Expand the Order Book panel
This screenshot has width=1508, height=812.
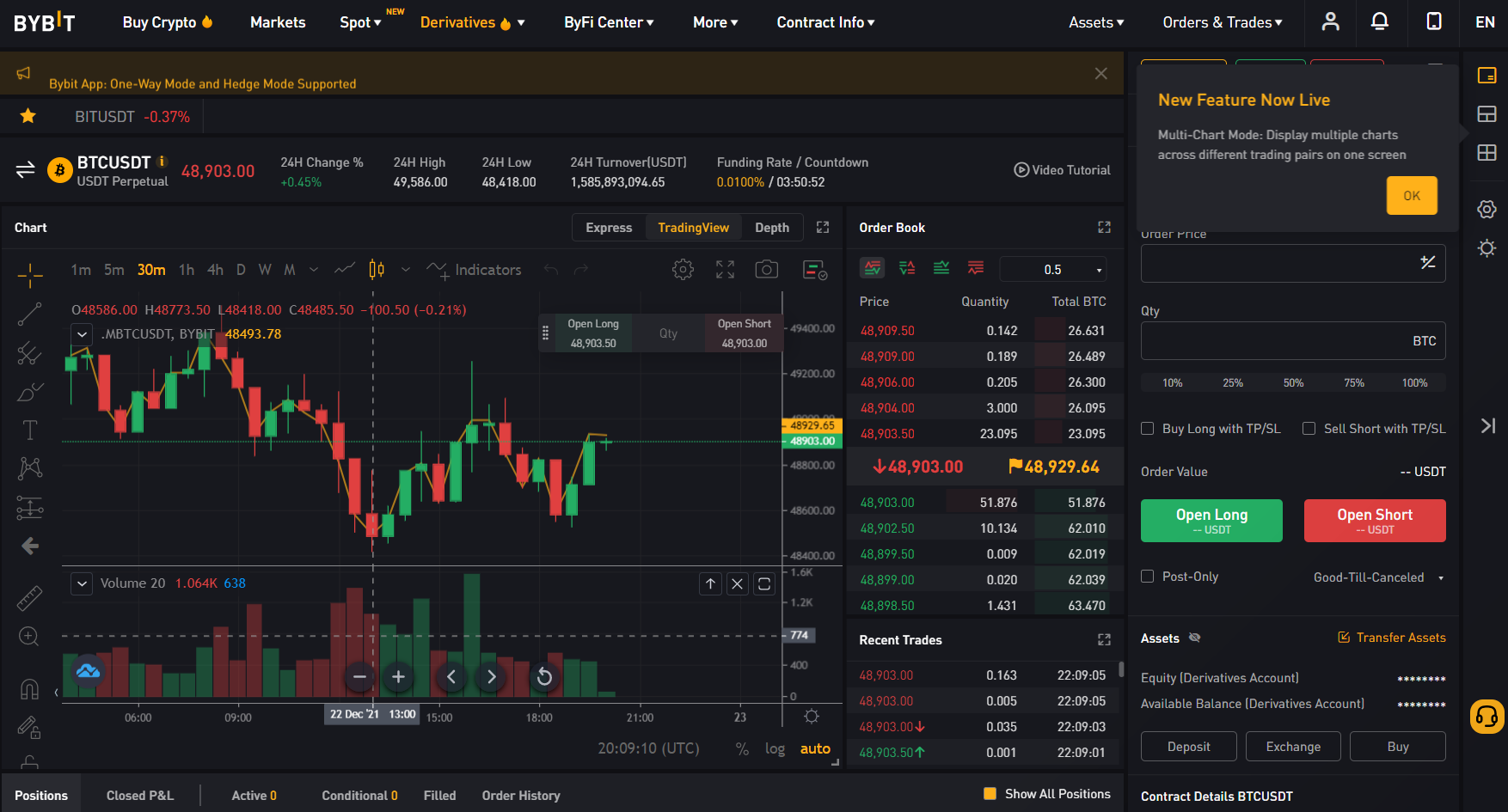[1105, 228]
